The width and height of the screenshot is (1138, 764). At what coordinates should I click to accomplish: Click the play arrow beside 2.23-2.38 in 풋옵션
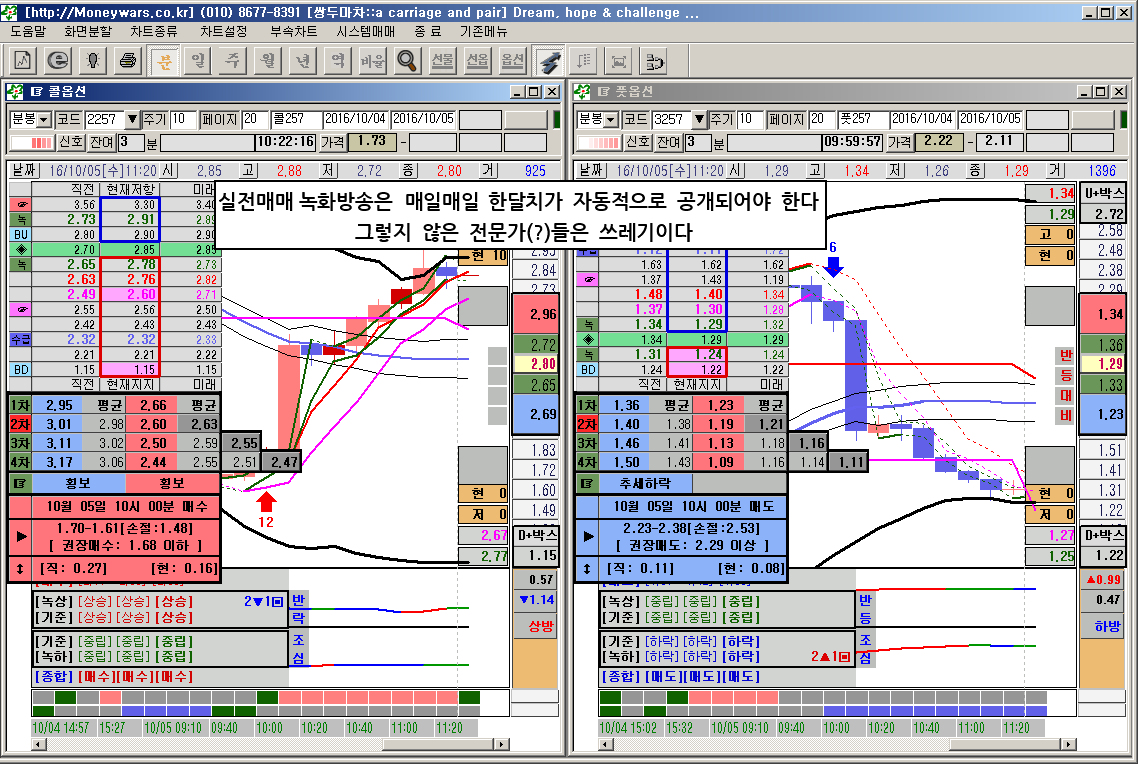coord(588,537)
